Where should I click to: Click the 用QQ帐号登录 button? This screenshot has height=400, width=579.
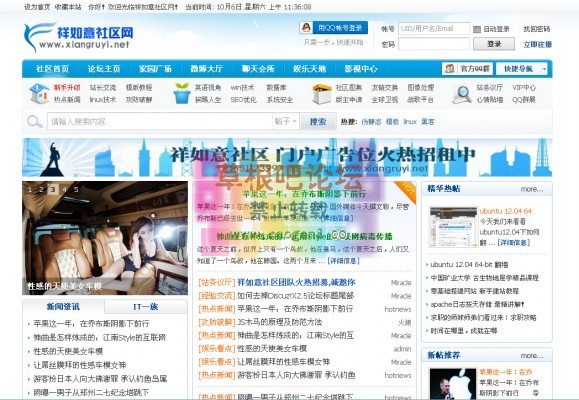coord(333,28)
